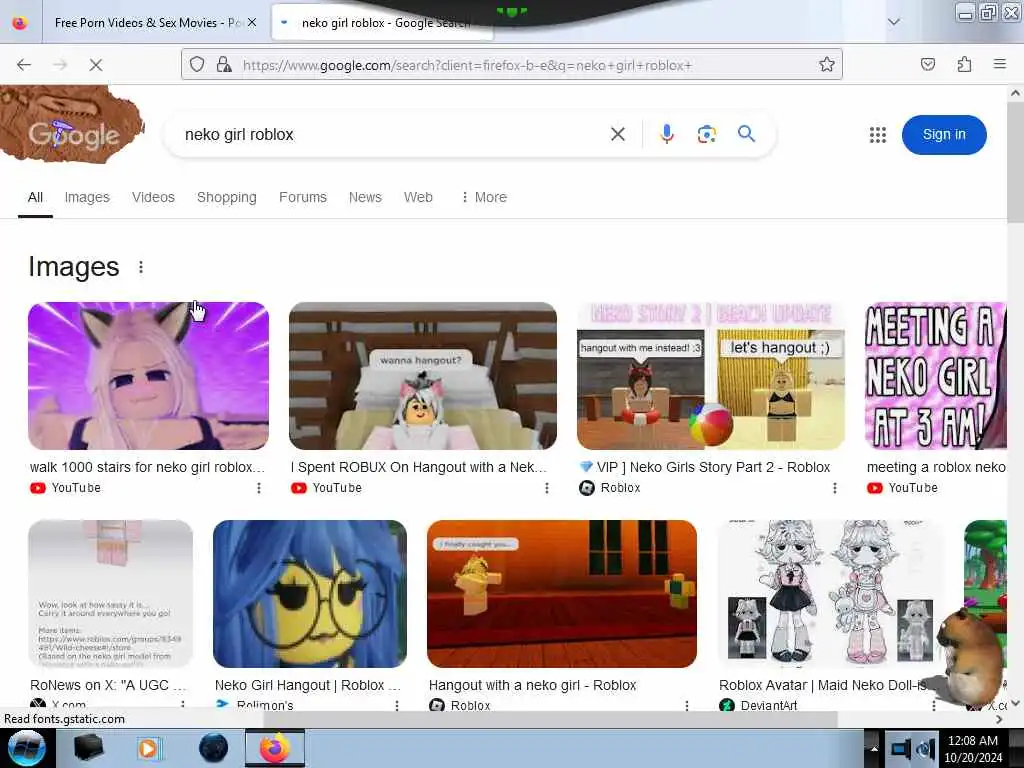Open the VIP Neko Girls Story Part 2 link
The image size is (1024, 768).
pyautogui.click(x=705, y=468)
